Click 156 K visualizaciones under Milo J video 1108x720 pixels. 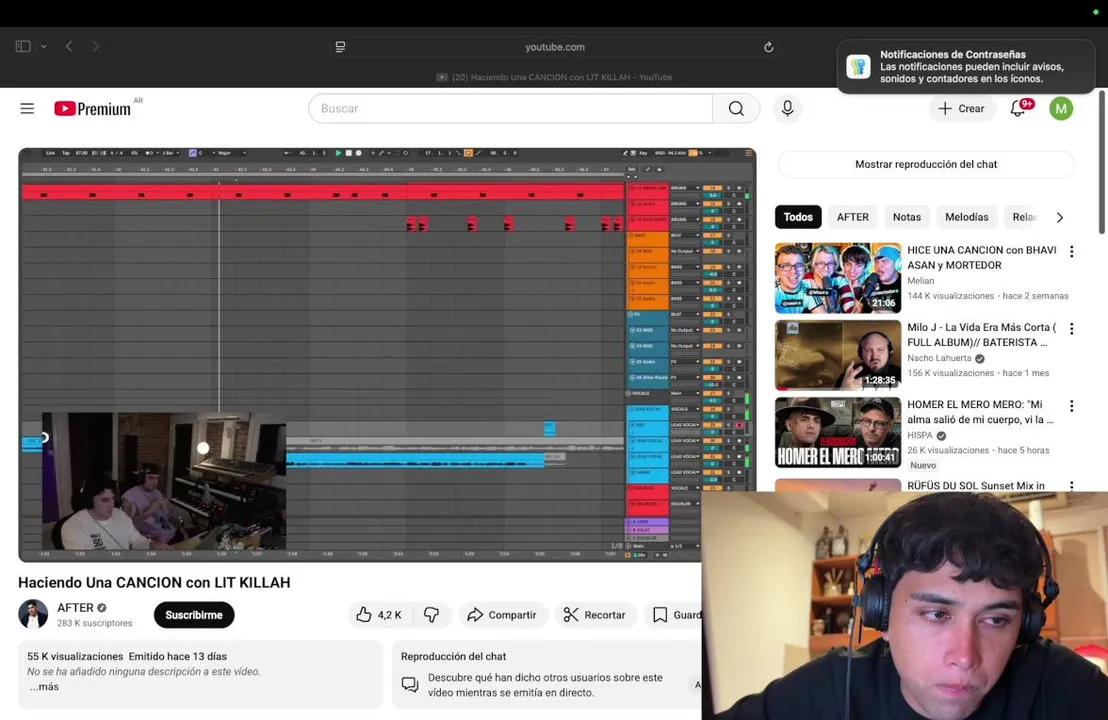coord(950,373)
